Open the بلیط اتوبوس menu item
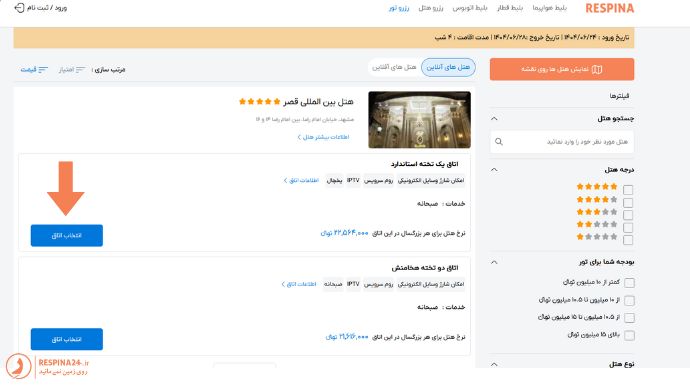The width and height of the screenshot is (690, 385). click(x=470, y=8)
